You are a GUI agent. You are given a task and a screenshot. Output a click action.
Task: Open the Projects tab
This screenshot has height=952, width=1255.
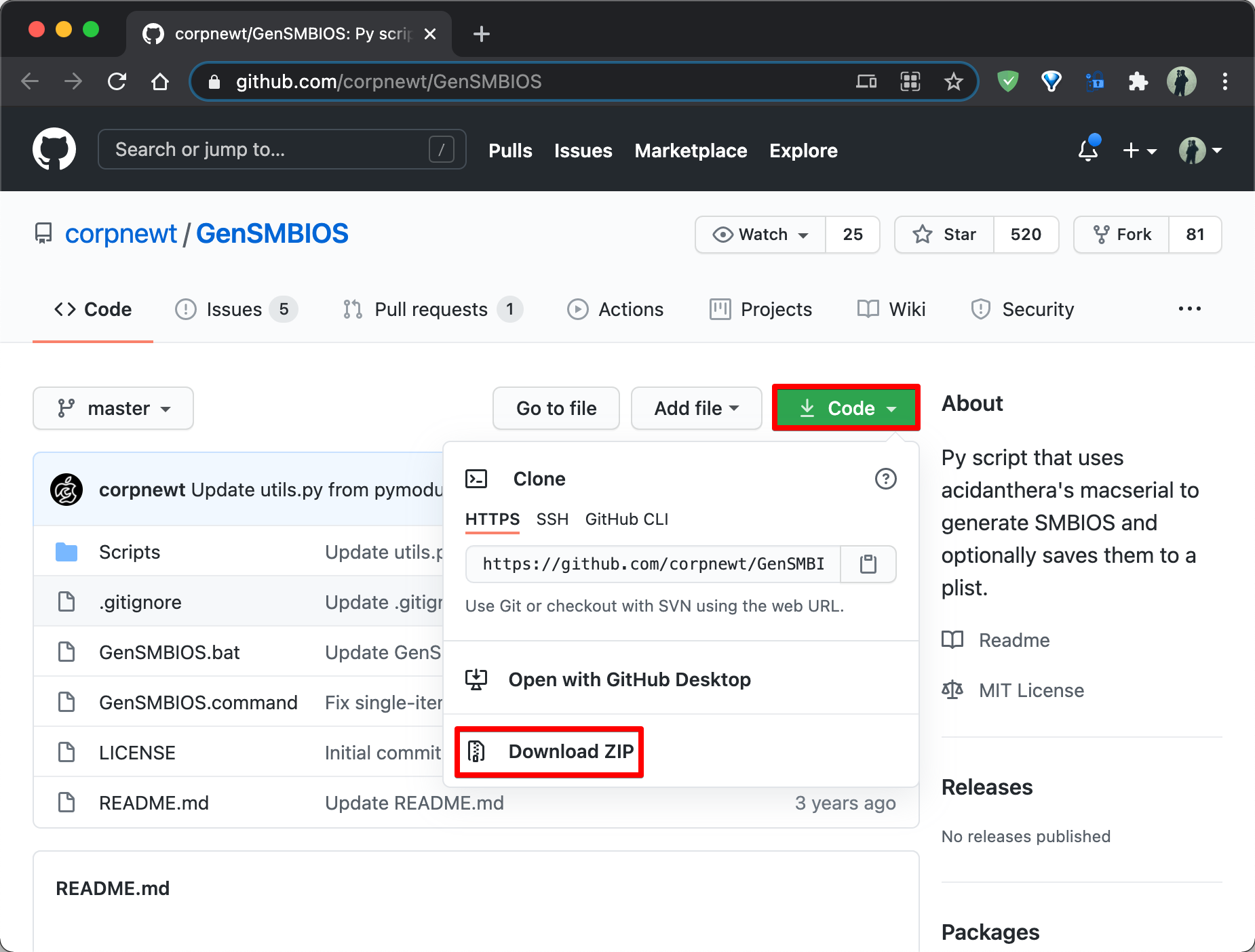tap(760, 309)
